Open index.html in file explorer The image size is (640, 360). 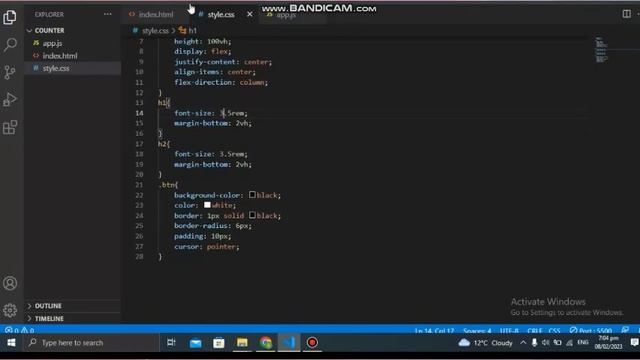pyautogui.click(x=60, y=56)
